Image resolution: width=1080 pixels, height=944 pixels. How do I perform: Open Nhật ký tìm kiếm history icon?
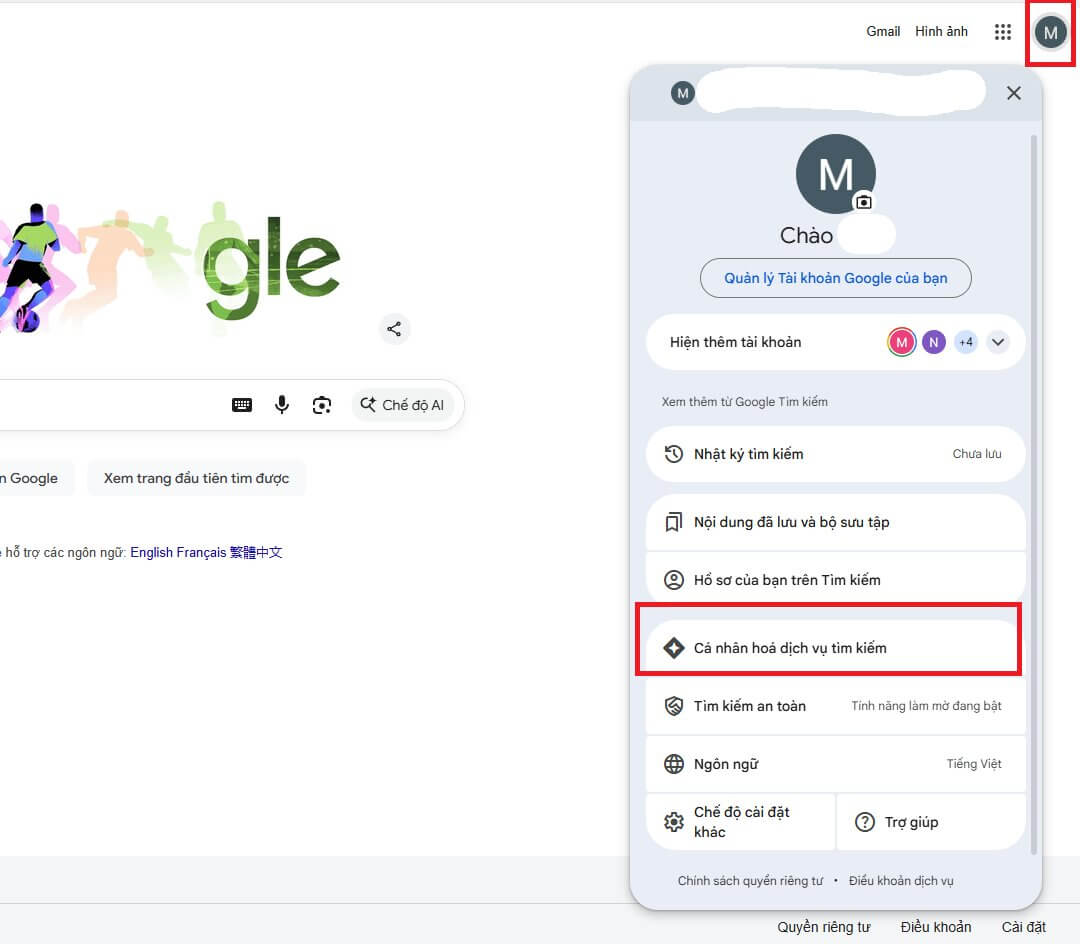pyautogui.click(x=674, y=454)
